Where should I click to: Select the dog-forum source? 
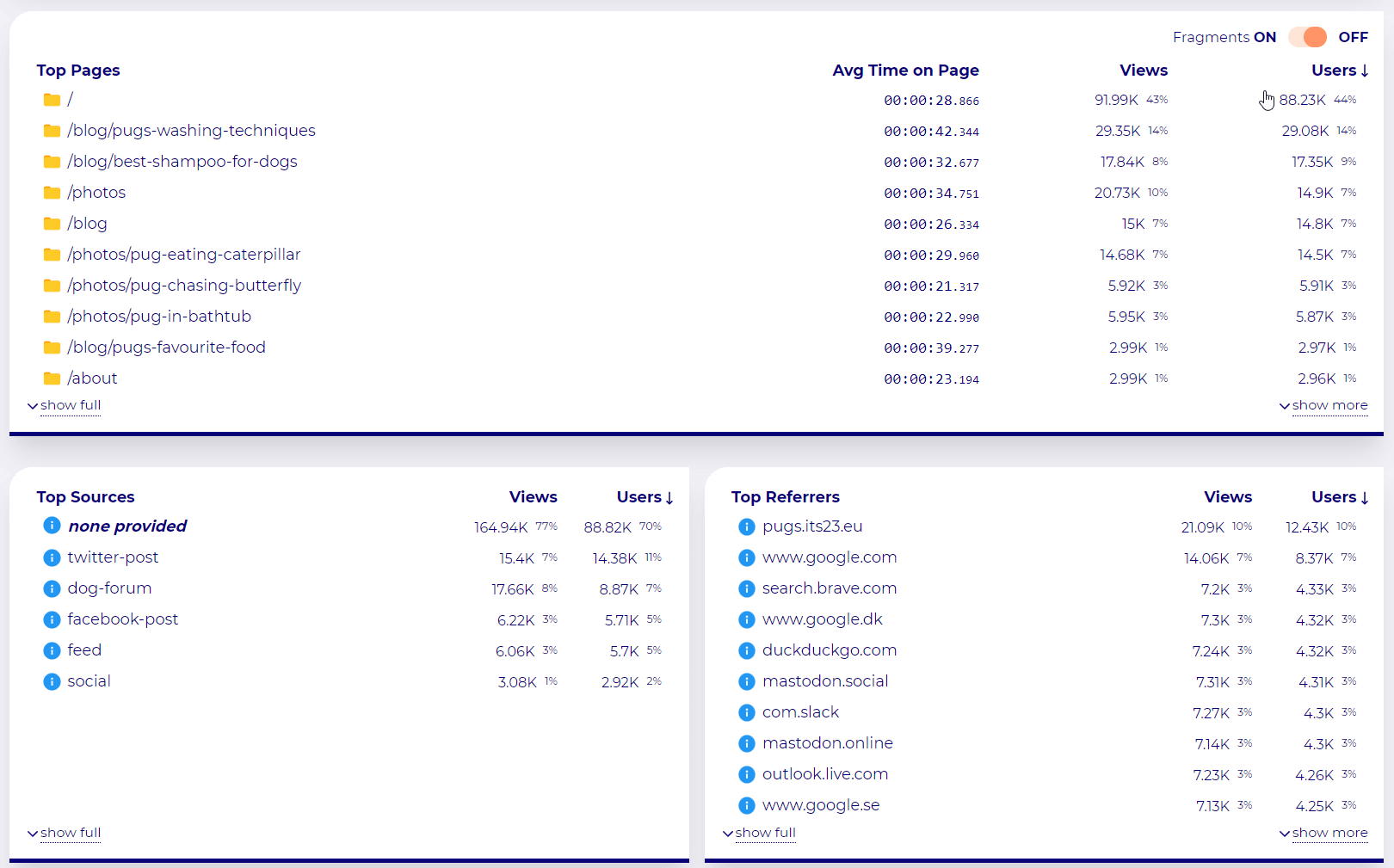tap(109, 588)
